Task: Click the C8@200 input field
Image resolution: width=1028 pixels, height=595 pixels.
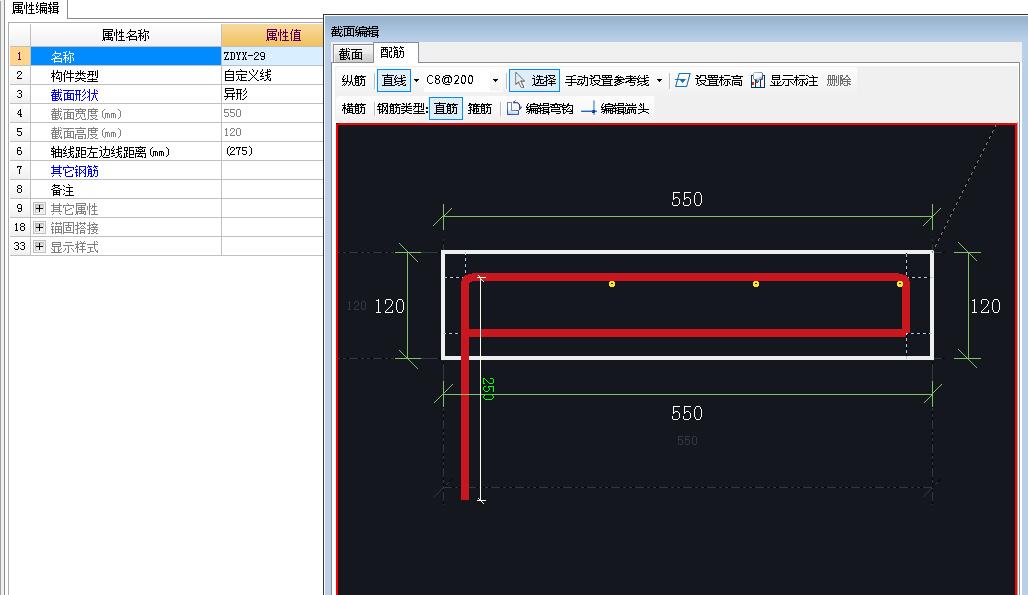Action: [456, 80]
